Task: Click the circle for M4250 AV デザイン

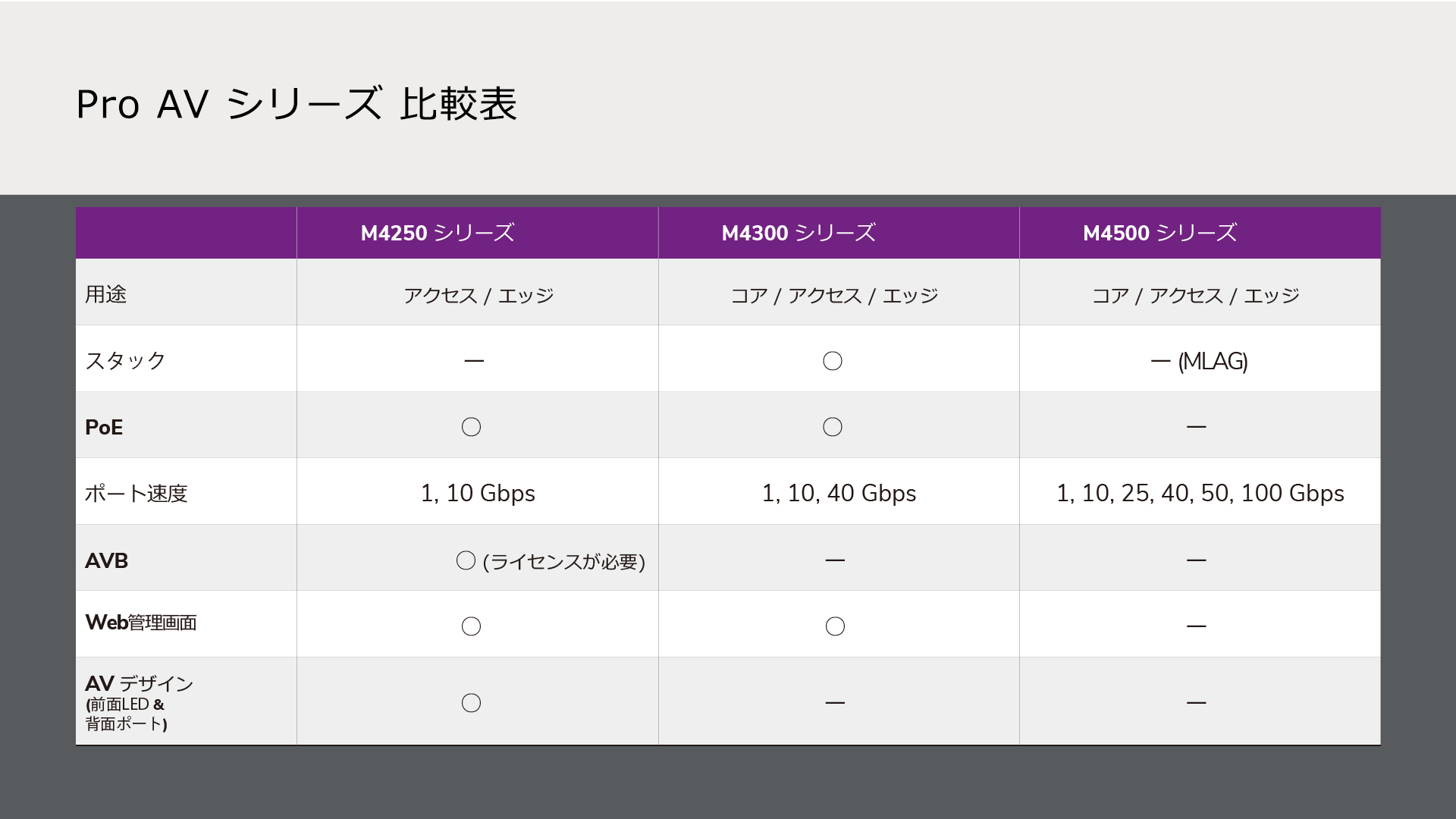Action: (471, 703)
